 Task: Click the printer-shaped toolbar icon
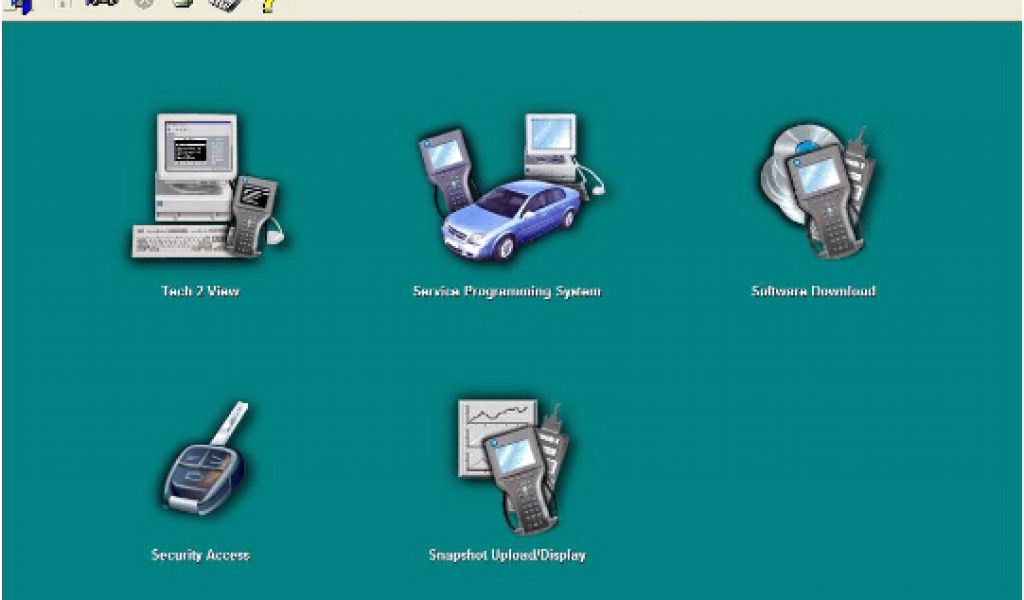(183, 5)
